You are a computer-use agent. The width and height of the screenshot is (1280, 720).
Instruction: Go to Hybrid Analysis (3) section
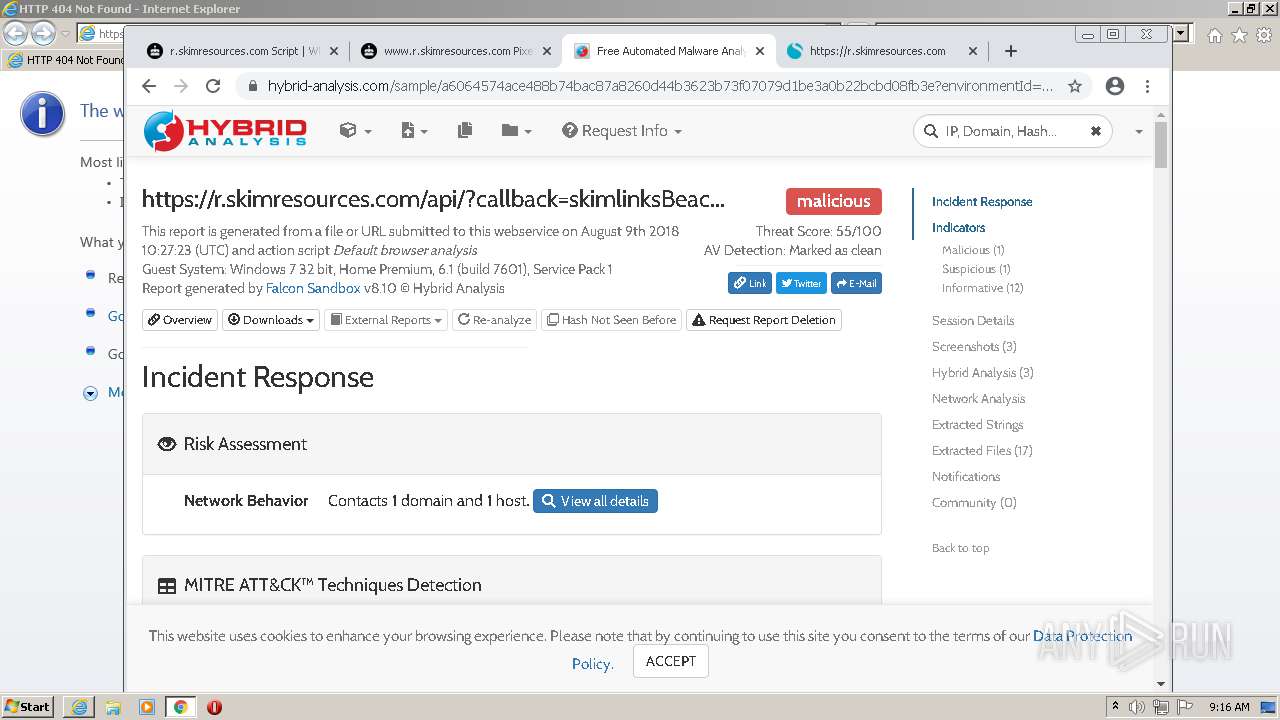pos(982,372)
